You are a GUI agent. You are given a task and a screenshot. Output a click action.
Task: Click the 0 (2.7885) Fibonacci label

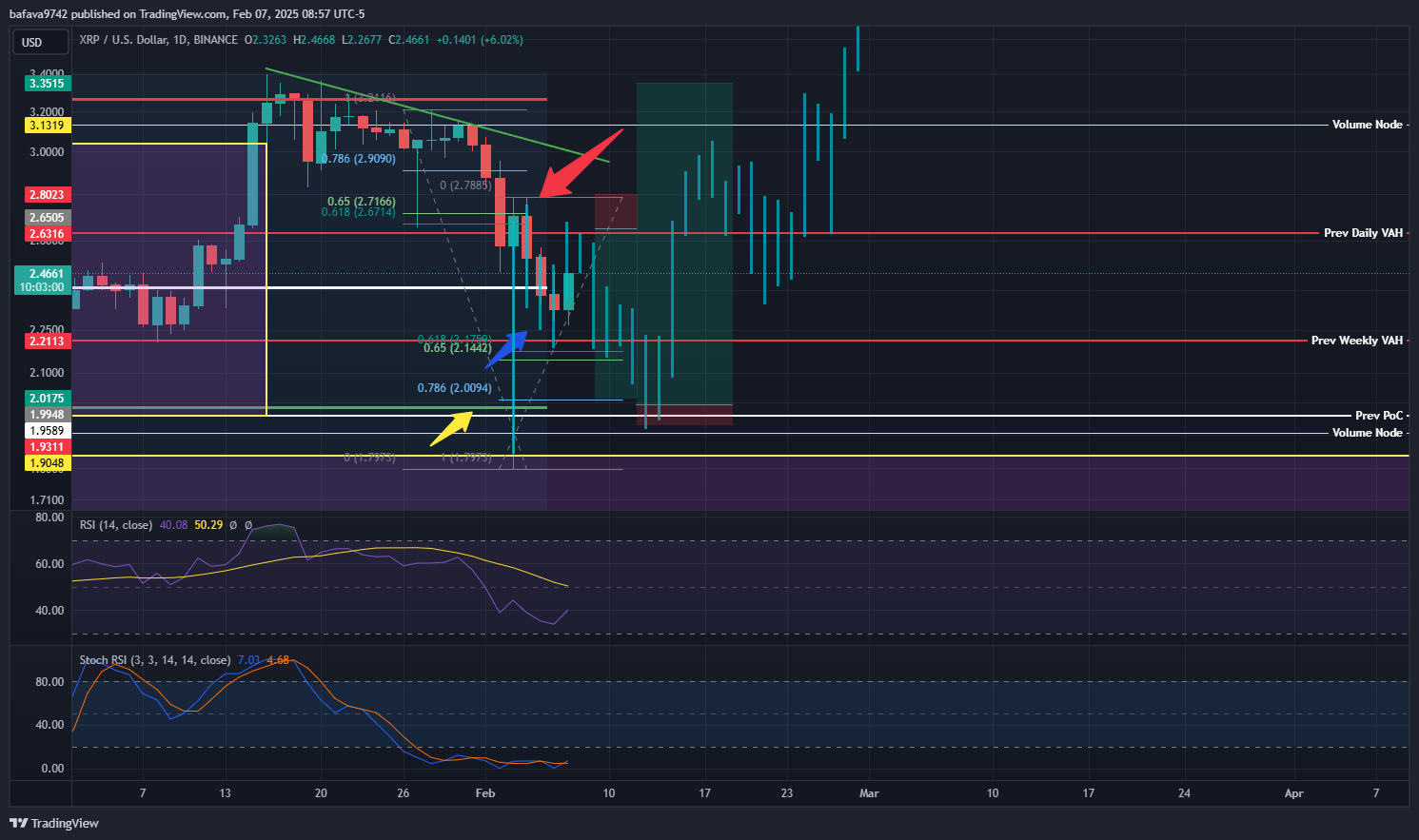(465, 186)
